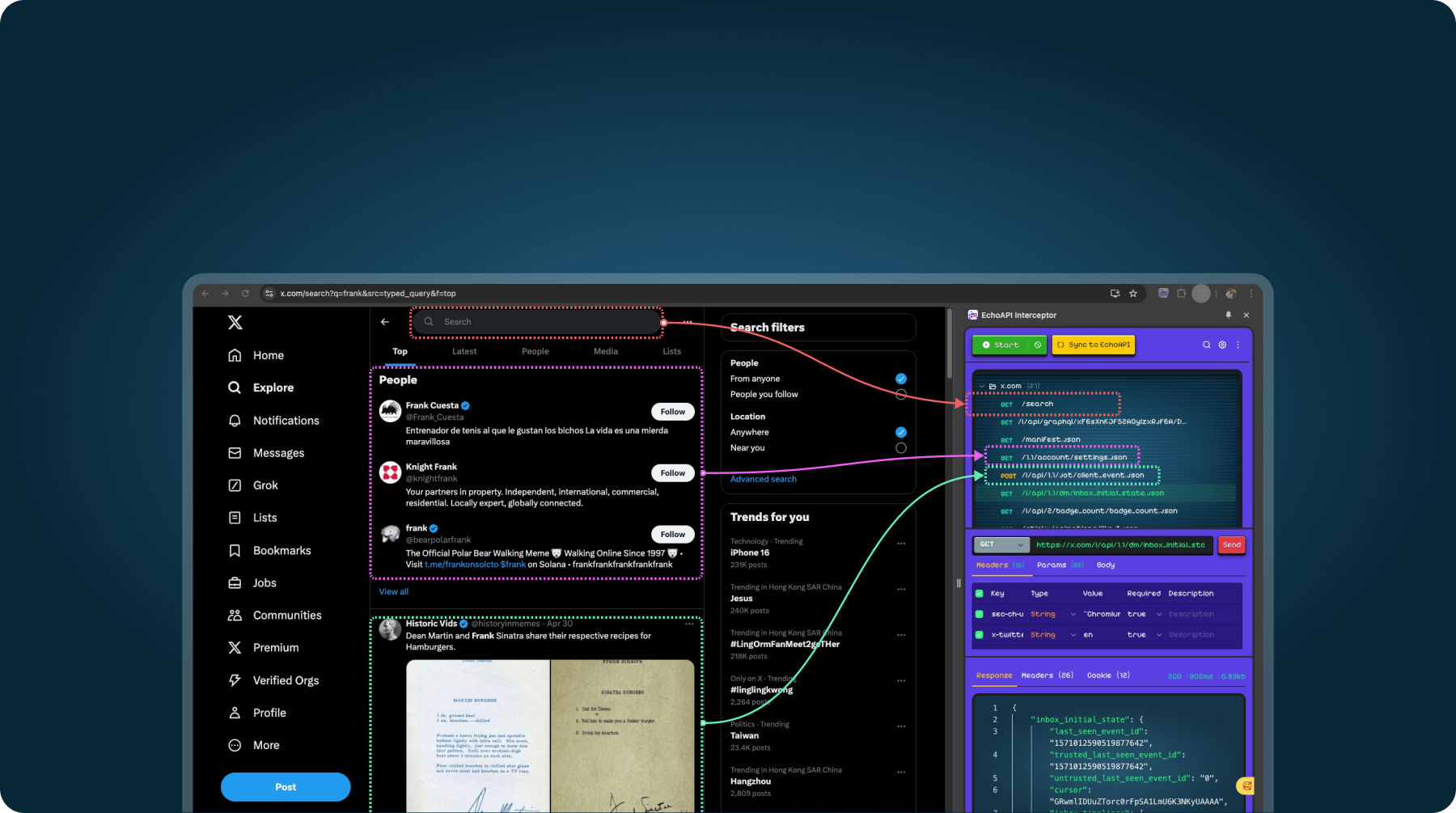Open Bookmarks in the sidebar
Screen dimensions: 1456x813
pos(269,550)
